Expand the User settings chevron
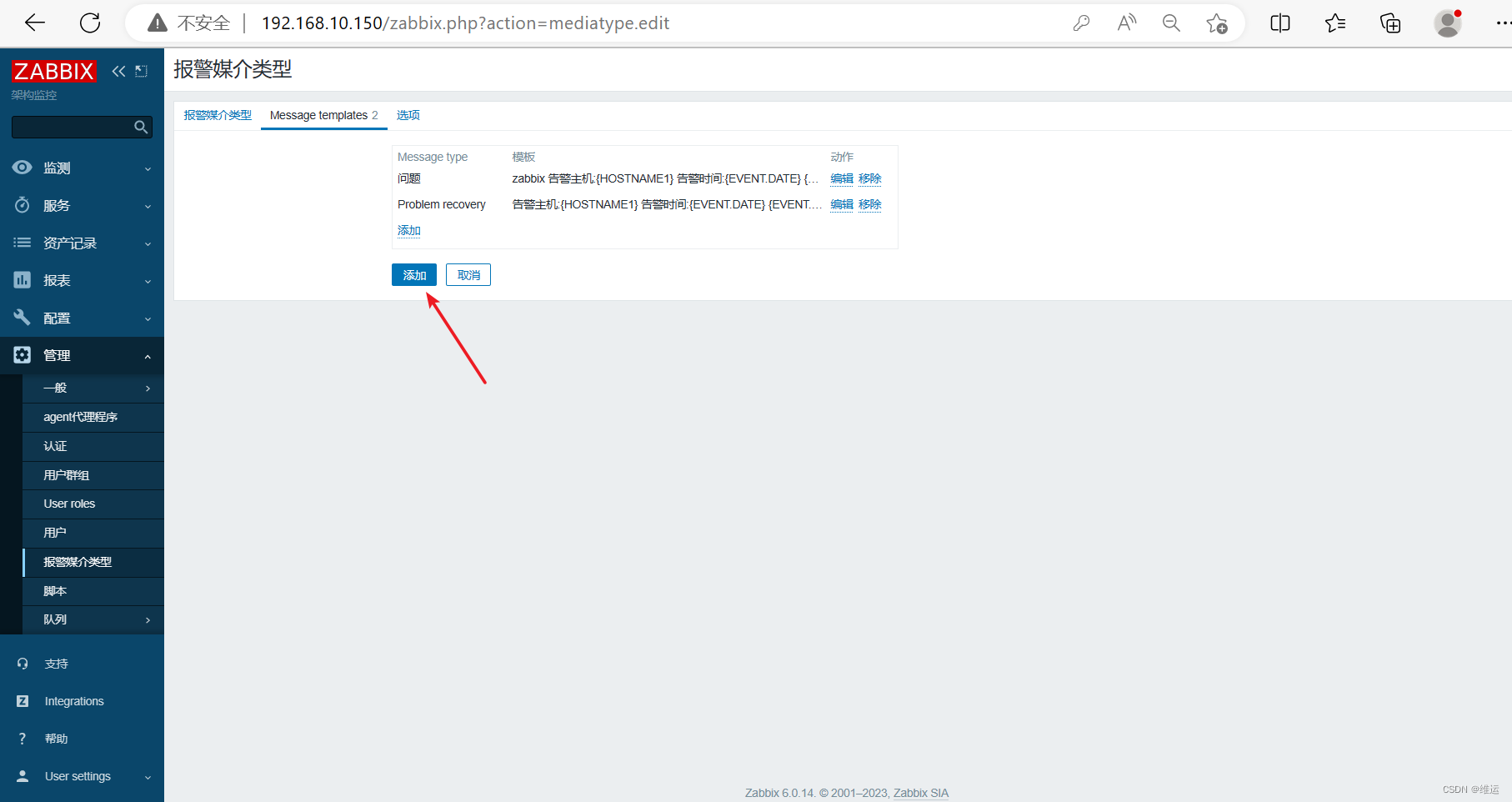 tap(148, 777)
